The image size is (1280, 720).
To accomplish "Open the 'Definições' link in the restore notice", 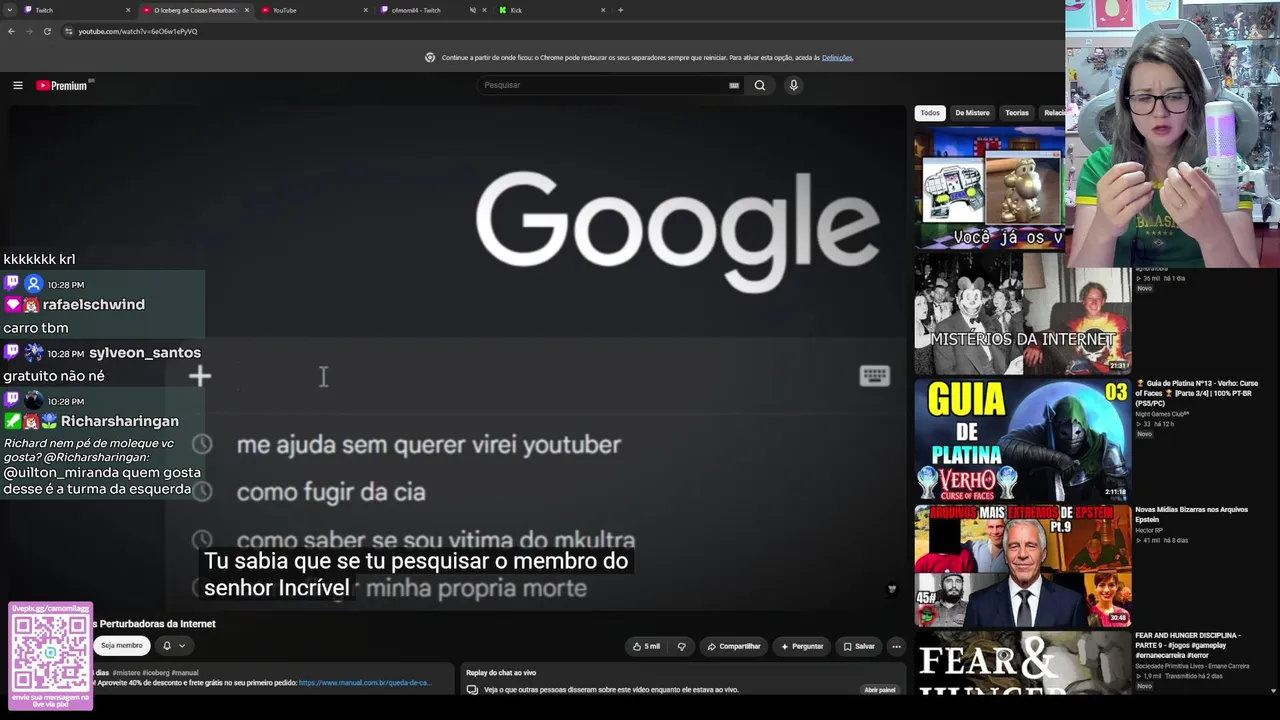I will click(x=837, y=58).
